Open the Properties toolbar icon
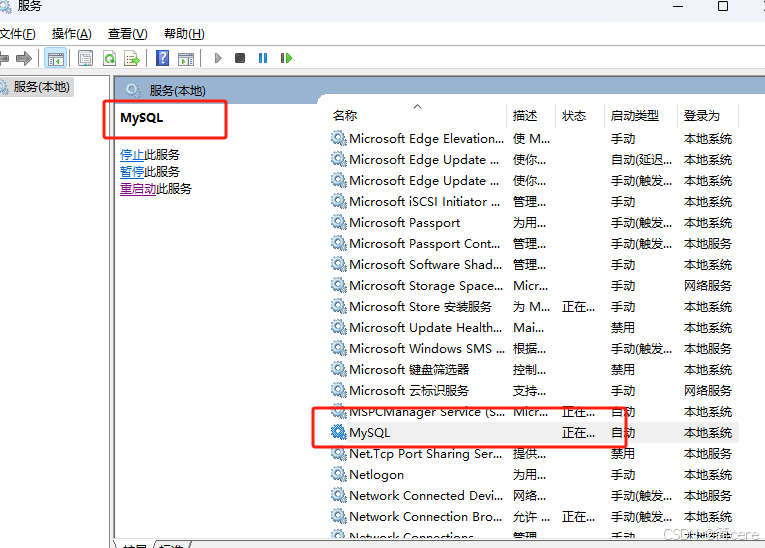Image resolution: width=765 pixels, height=548 pixels. point(85,59)
